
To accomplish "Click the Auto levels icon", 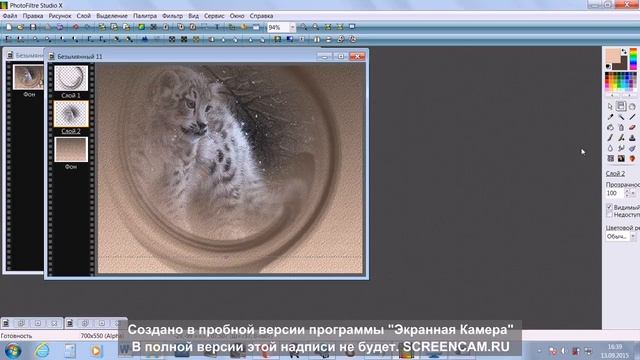I will click(9, 39).
